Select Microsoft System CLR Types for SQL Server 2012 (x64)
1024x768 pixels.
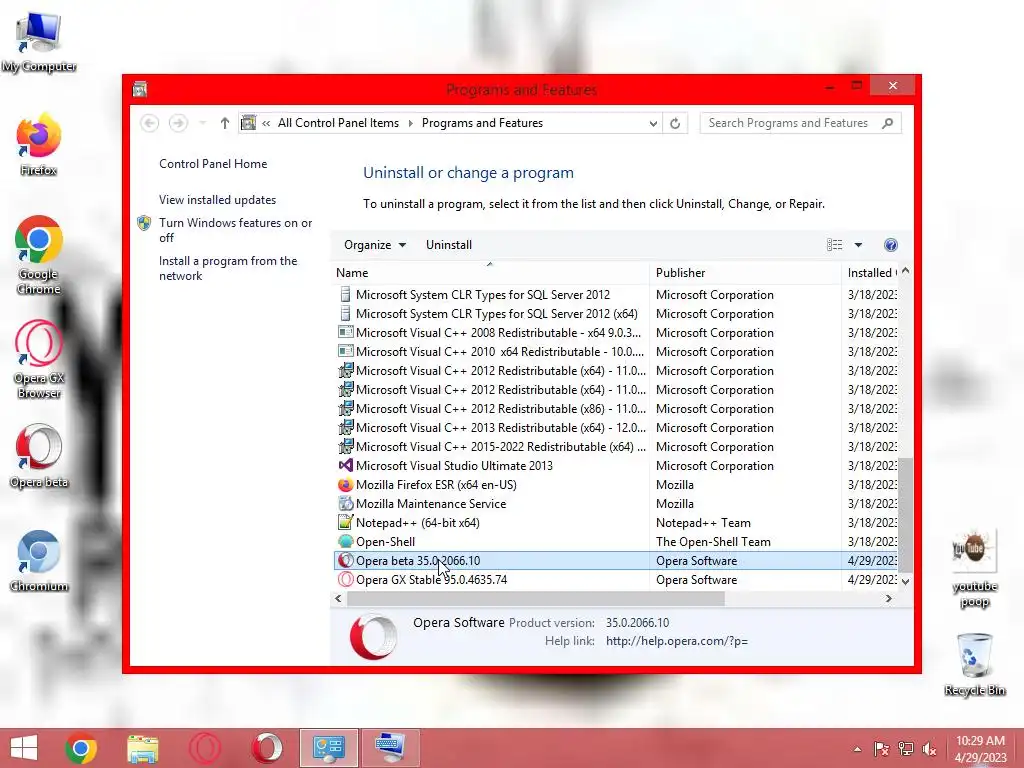pyautogui.click(x=616, y=314)
